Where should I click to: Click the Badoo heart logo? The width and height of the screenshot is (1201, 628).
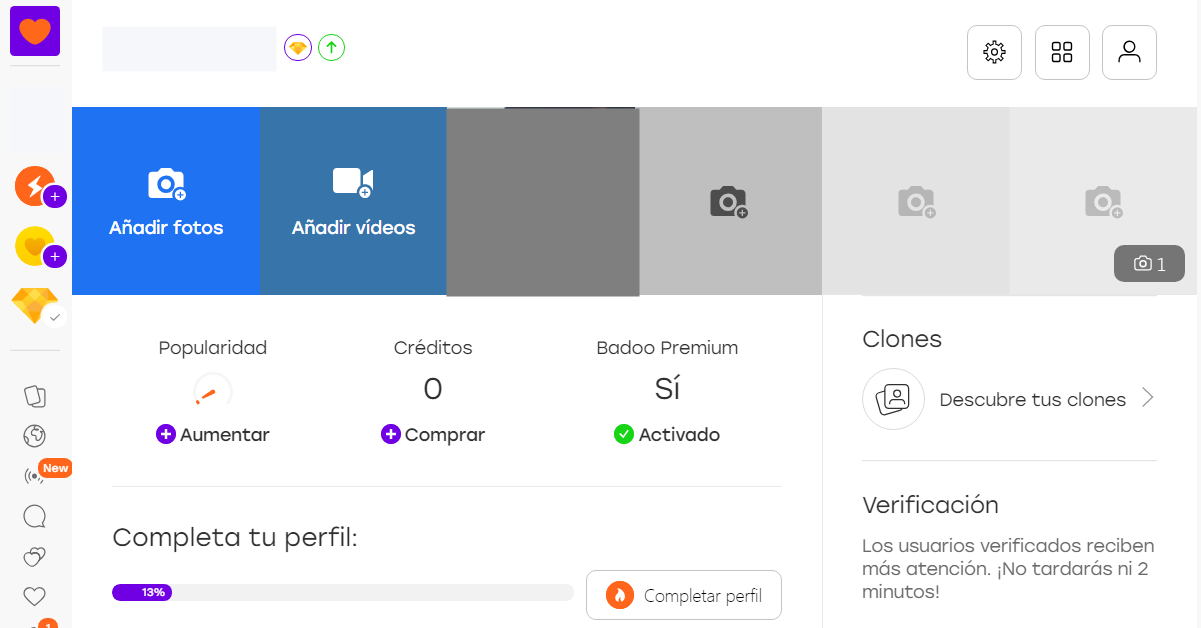coord(35,31)
